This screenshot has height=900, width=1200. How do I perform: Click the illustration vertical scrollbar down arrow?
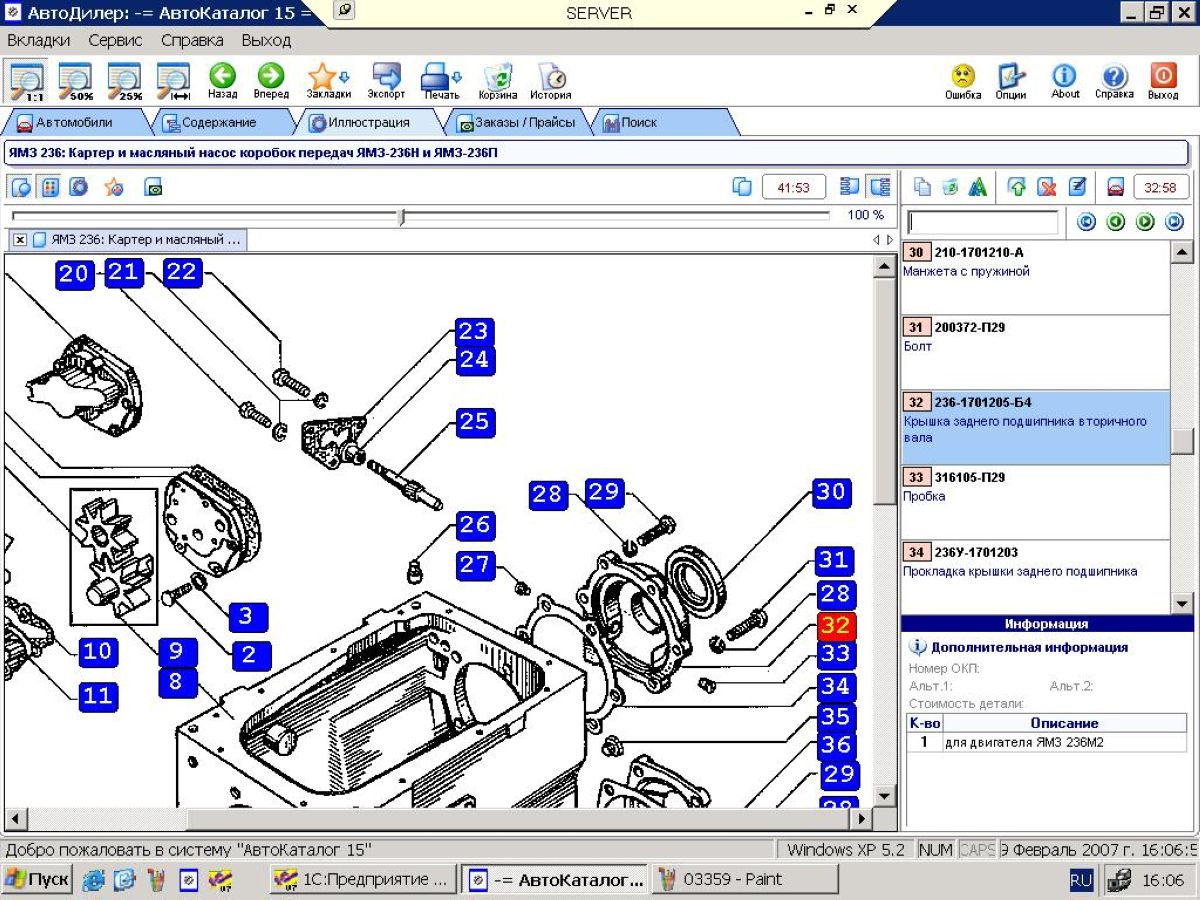(883, 796)
